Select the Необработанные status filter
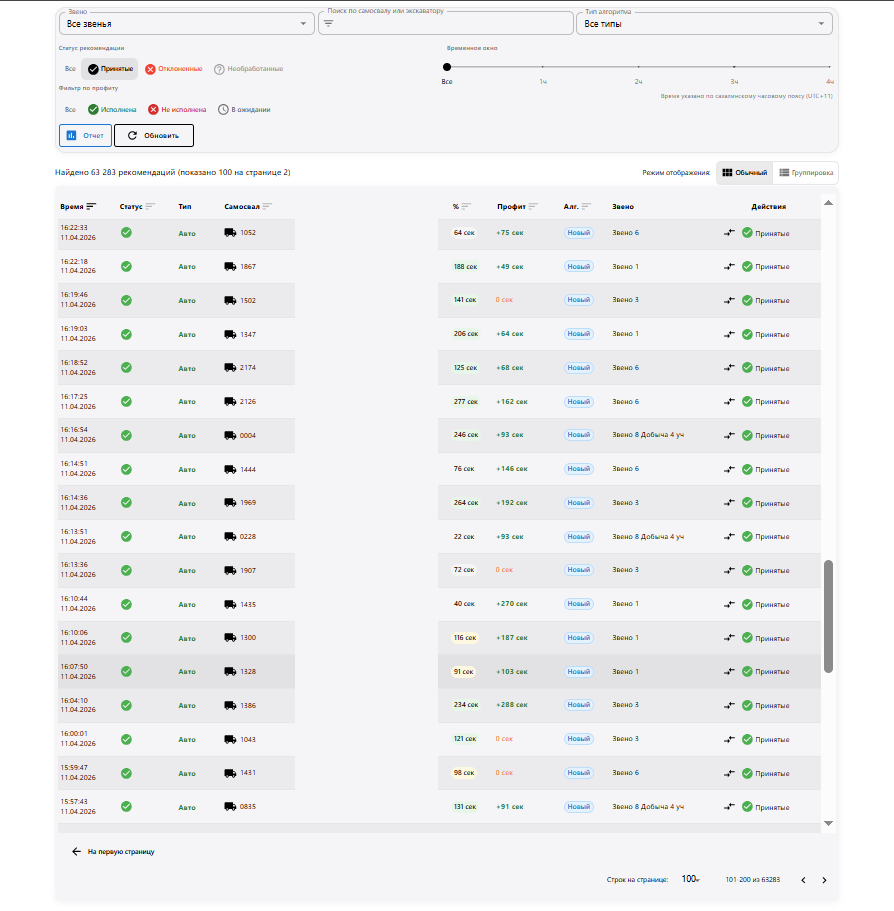Image resolution: width=894 pixels, height=911 pixels. pos(249,69)
